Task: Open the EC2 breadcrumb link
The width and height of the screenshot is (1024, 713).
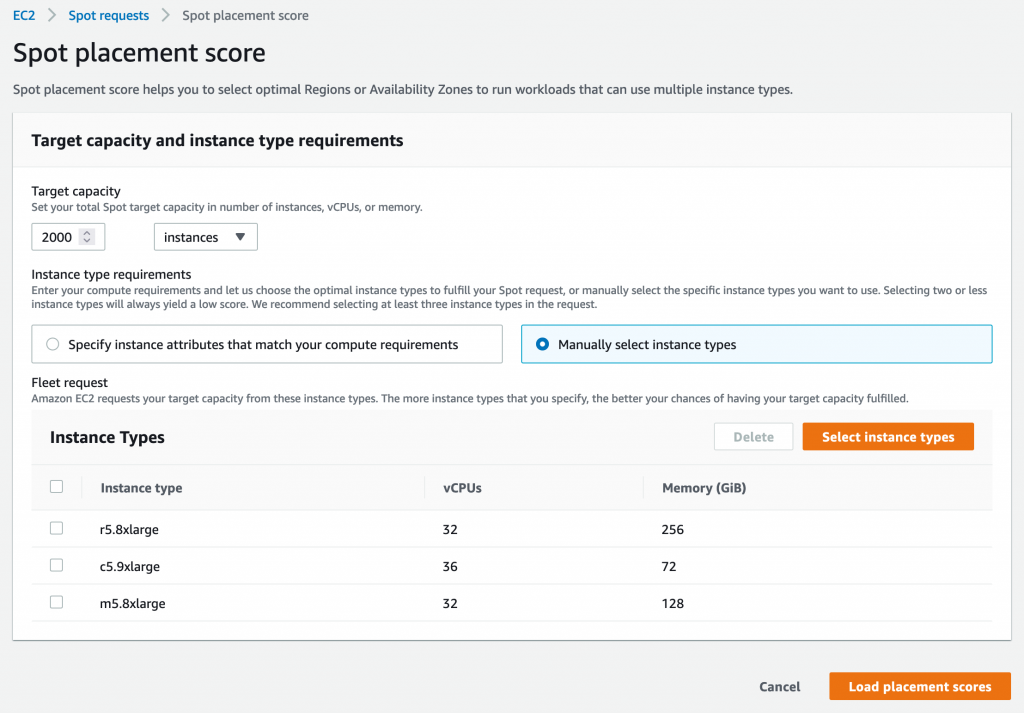Action: 22,15
